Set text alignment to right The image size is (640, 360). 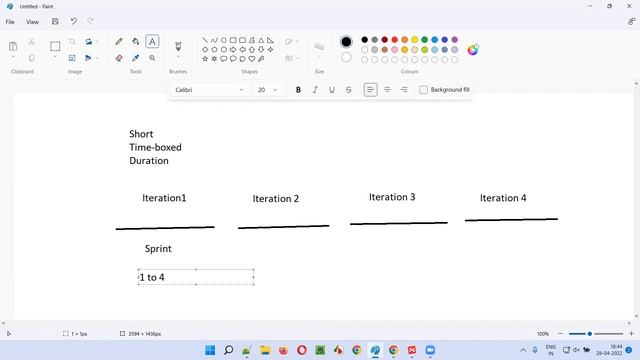pos(404,90)
